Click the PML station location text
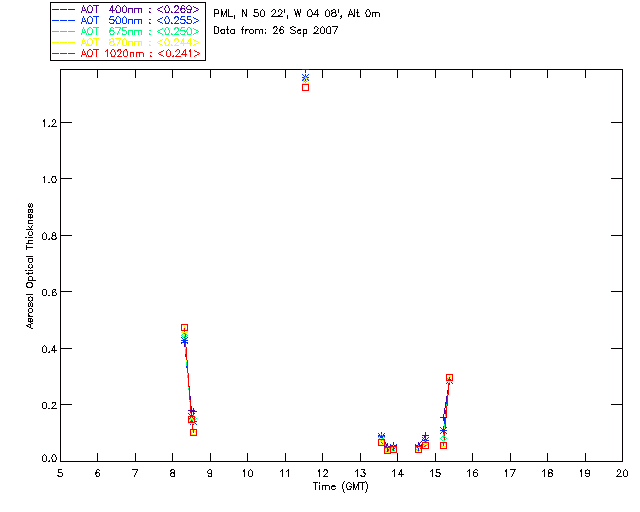 [297, 14]
